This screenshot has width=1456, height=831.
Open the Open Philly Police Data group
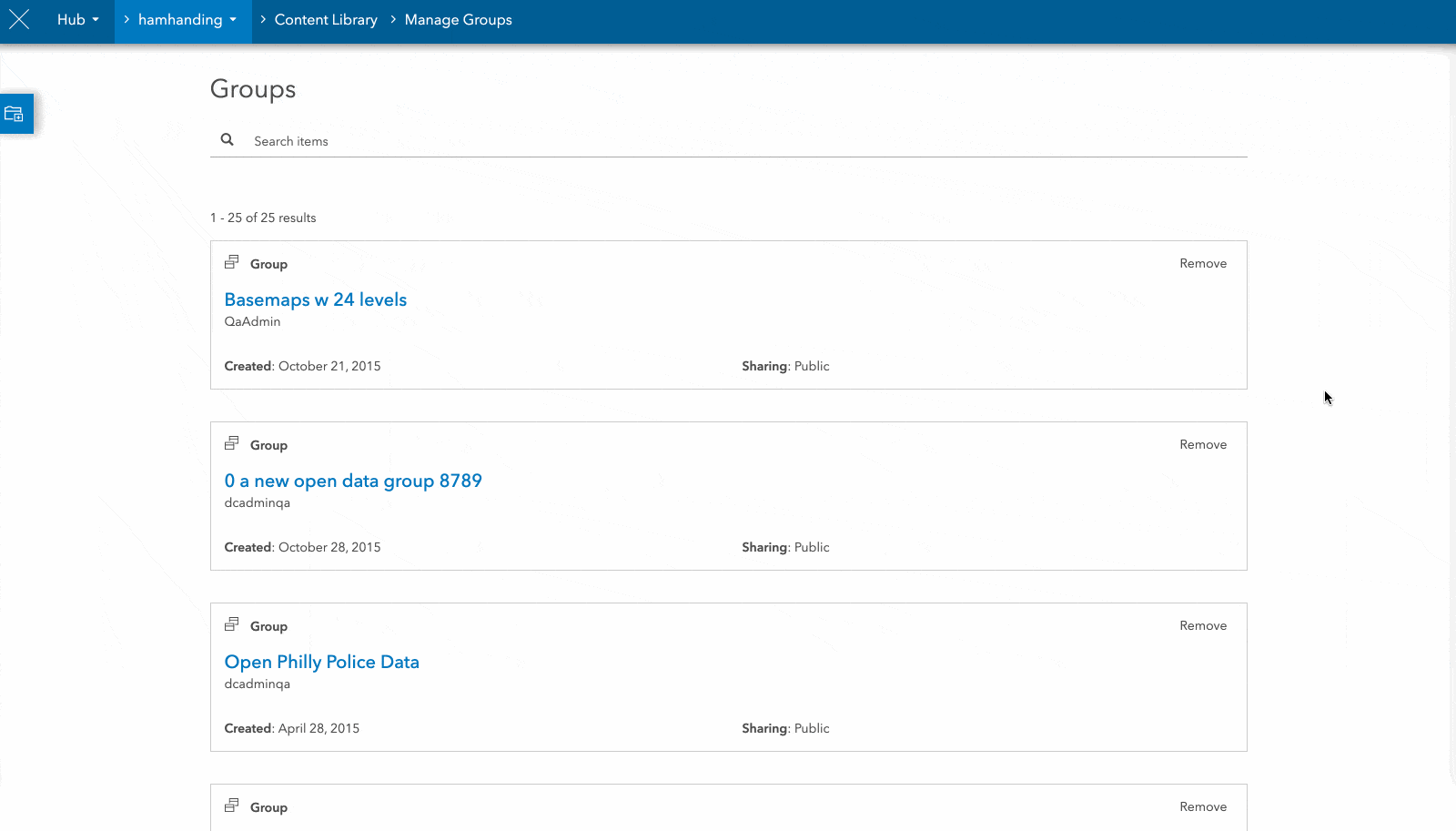[321, 661]
